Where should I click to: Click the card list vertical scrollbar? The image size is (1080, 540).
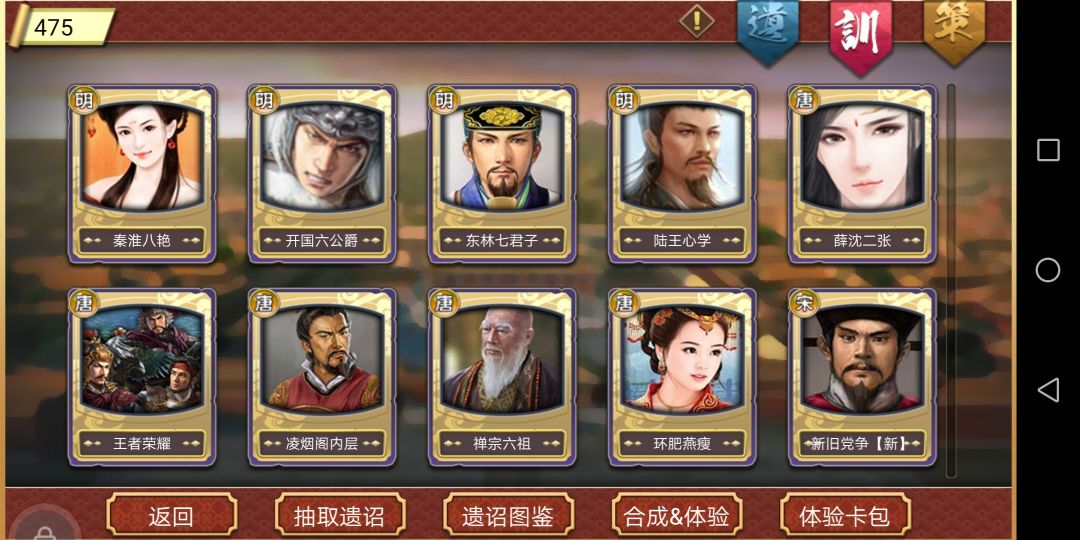pos(951,280)
